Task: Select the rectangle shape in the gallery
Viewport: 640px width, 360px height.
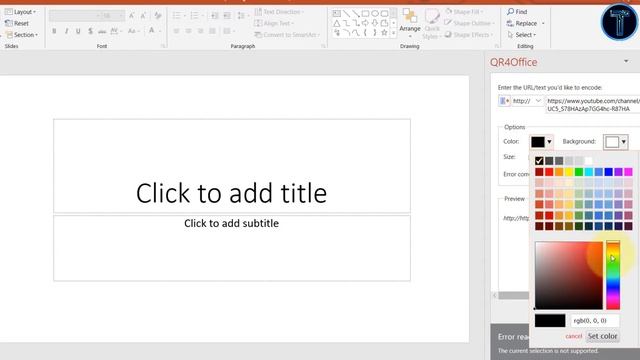Action: [365, 14]
